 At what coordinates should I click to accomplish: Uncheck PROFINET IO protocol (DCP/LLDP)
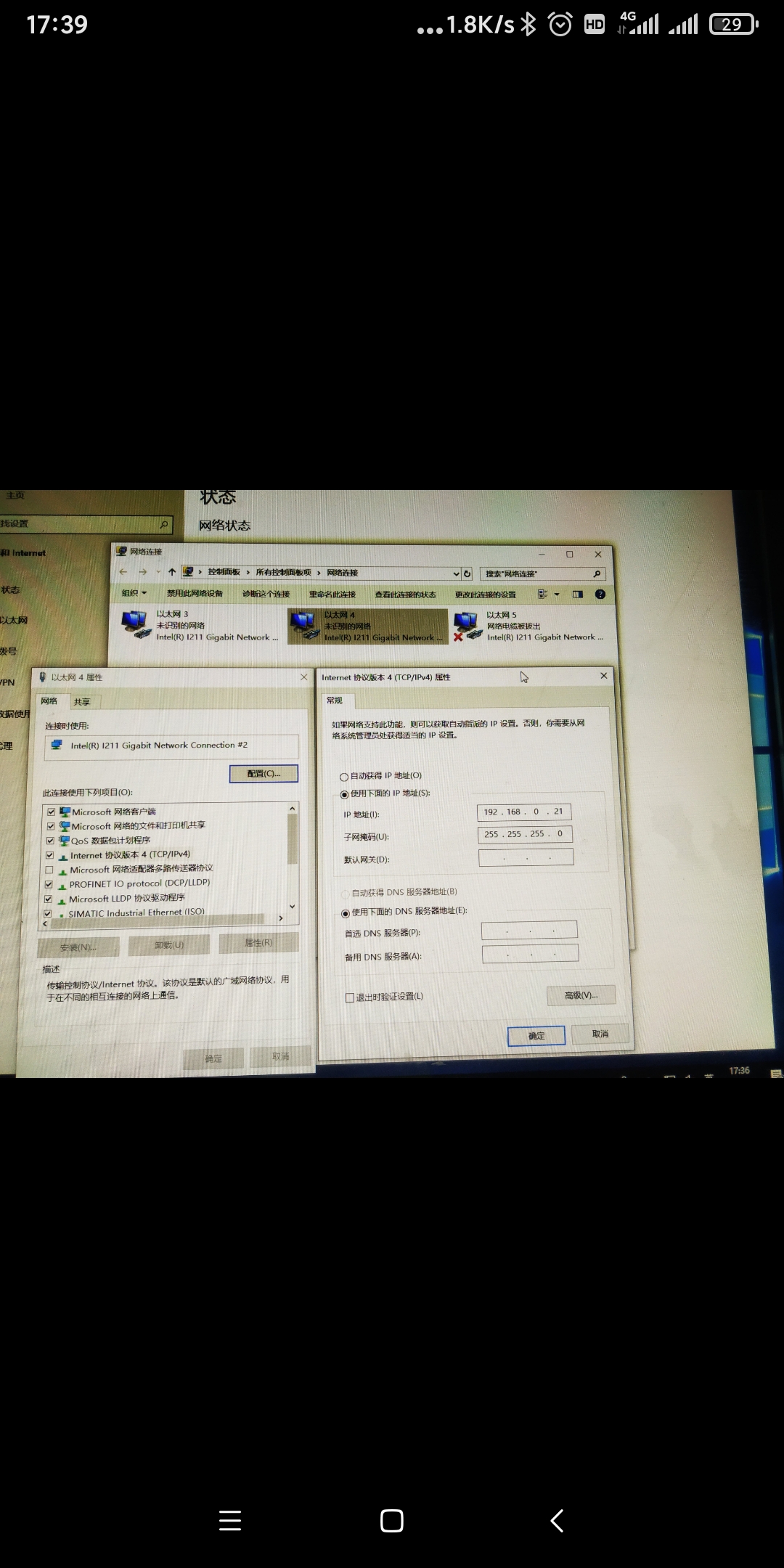(49, 884)
